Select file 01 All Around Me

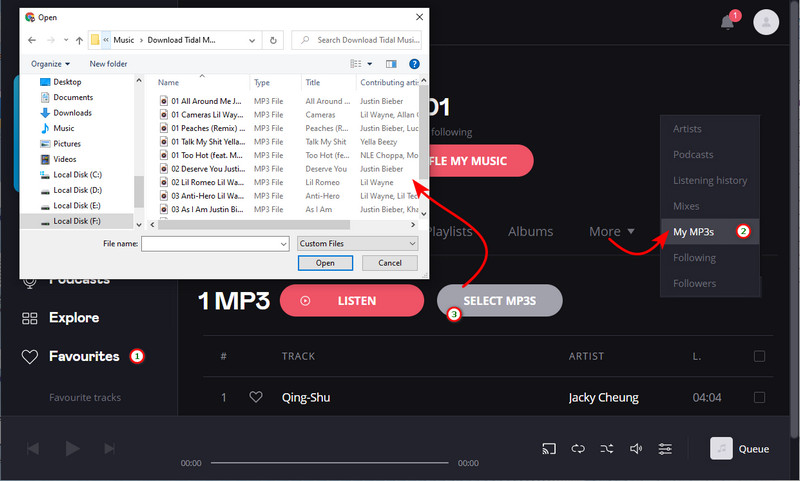pos(206,101)
